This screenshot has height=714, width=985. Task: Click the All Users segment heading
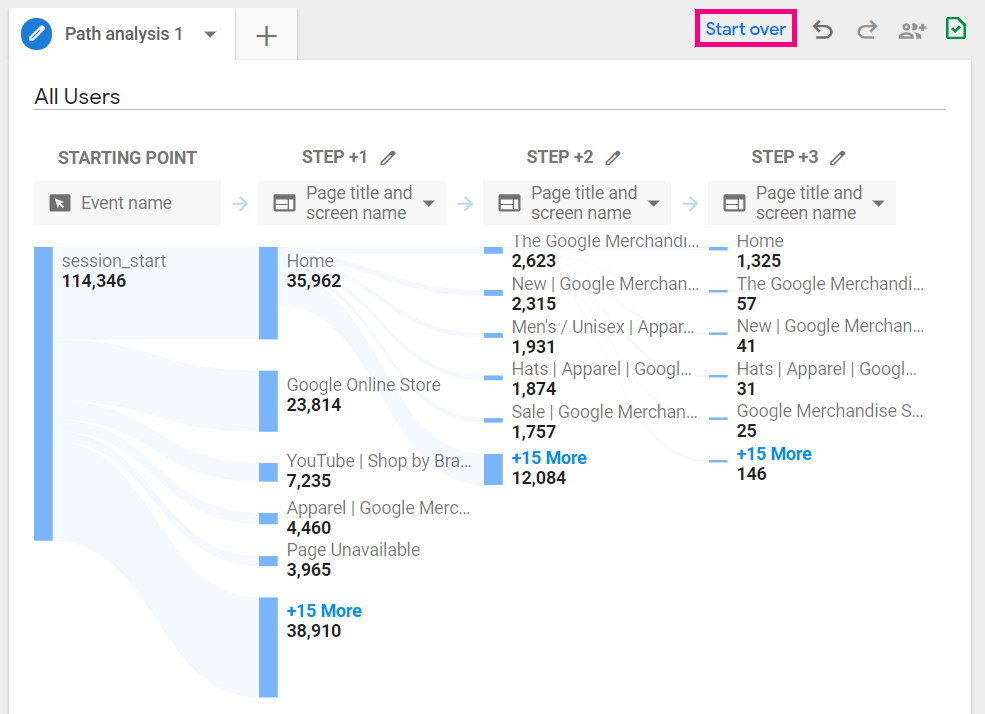77,97
